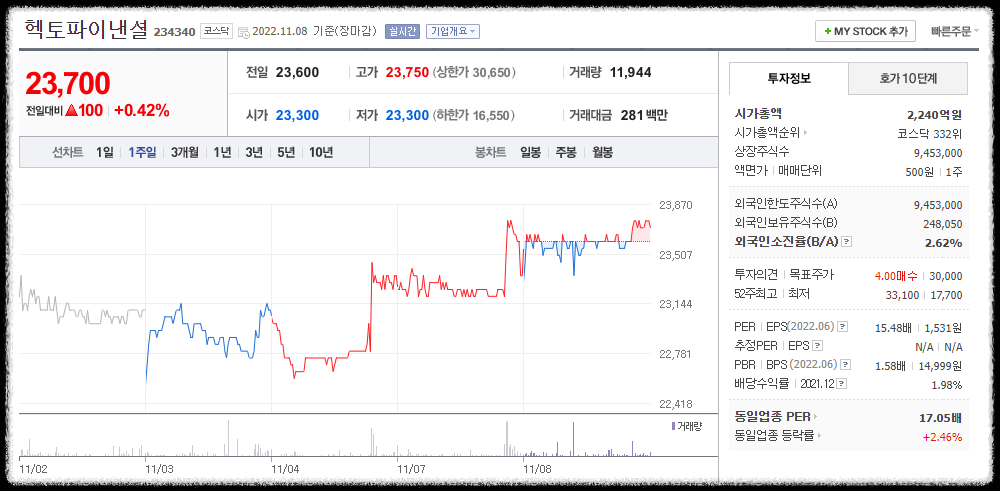Select the 10년 line chart period

click(x=321, y=152)
